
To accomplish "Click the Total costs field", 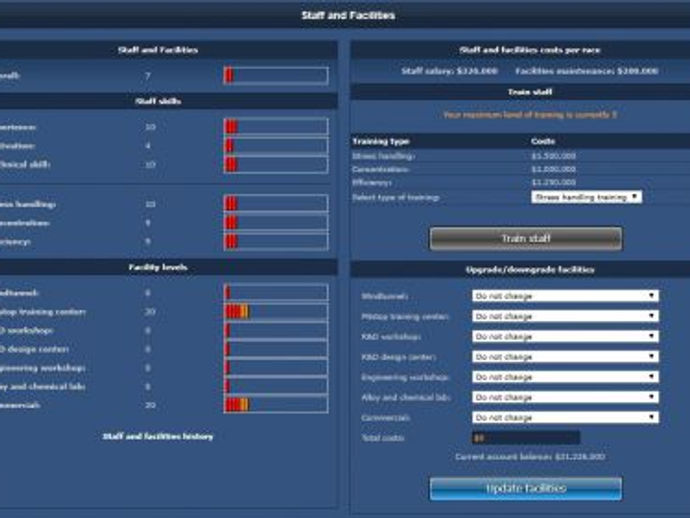I will pos(526,438).
